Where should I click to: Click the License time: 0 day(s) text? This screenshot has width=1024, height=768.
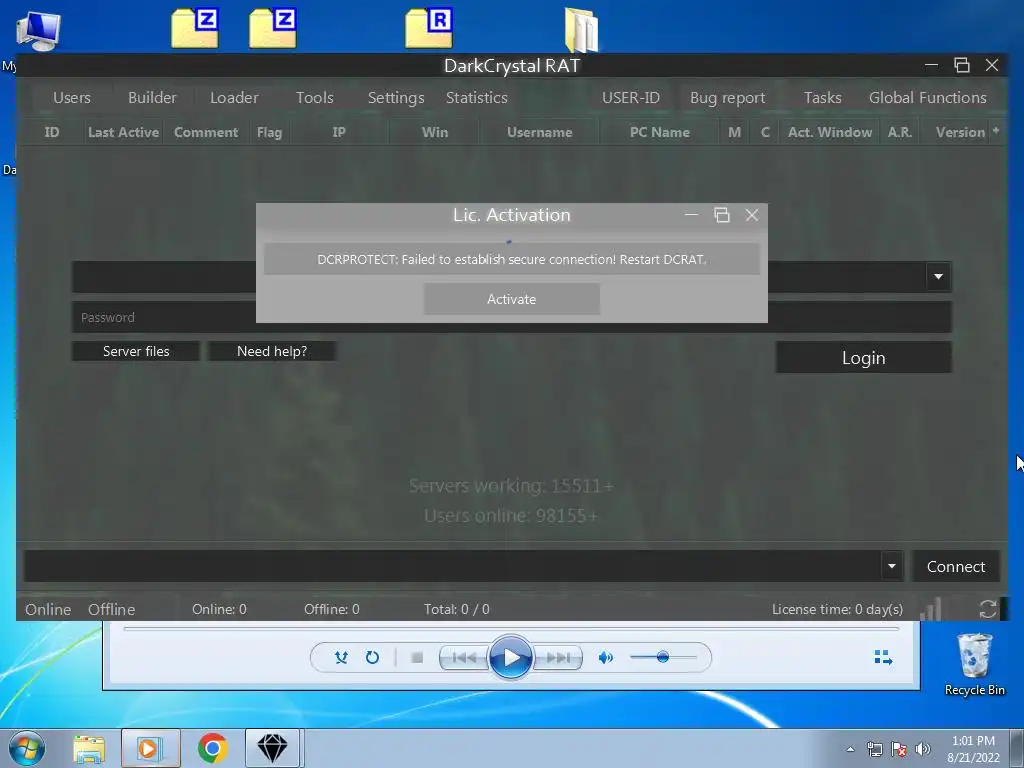[x=837, y=609]
